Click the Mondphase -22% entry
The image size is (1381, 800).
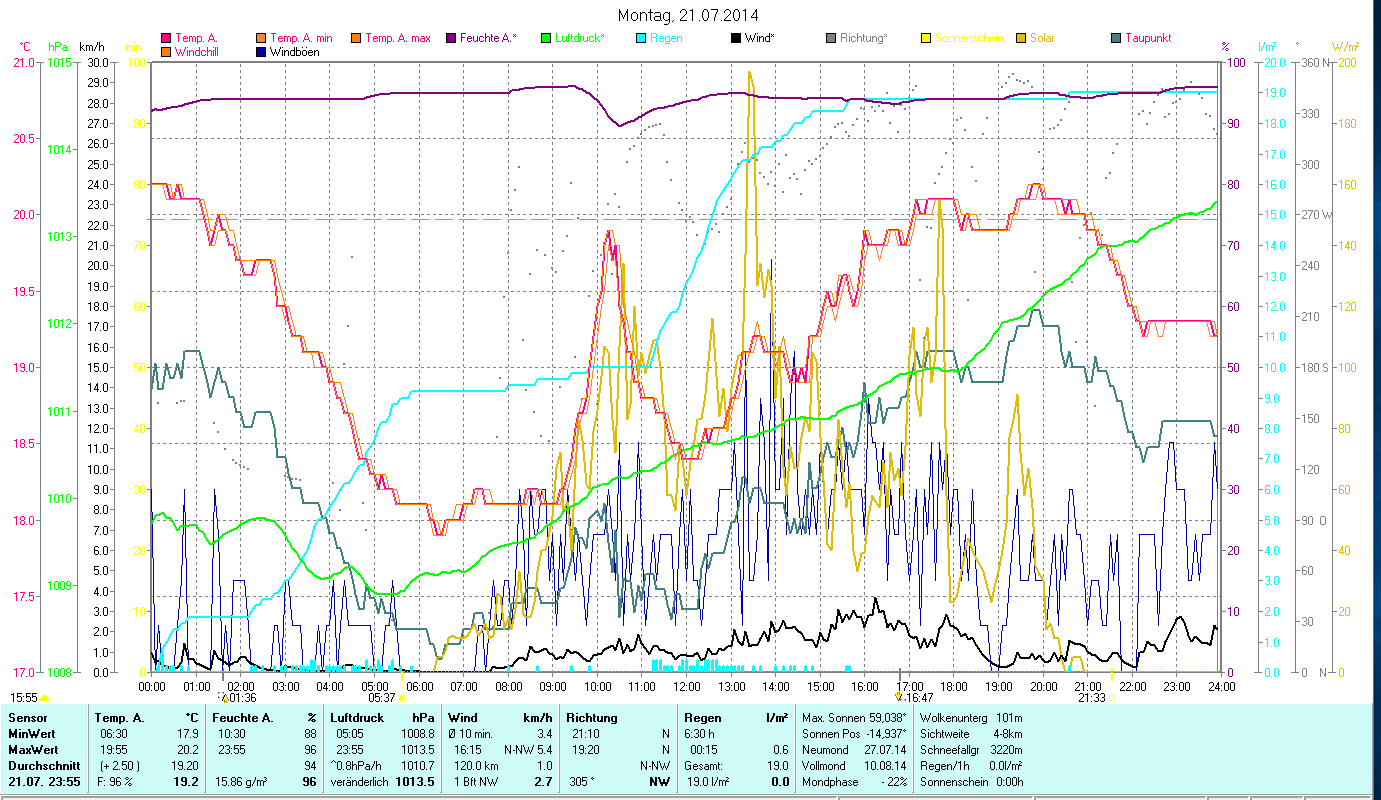855,782
